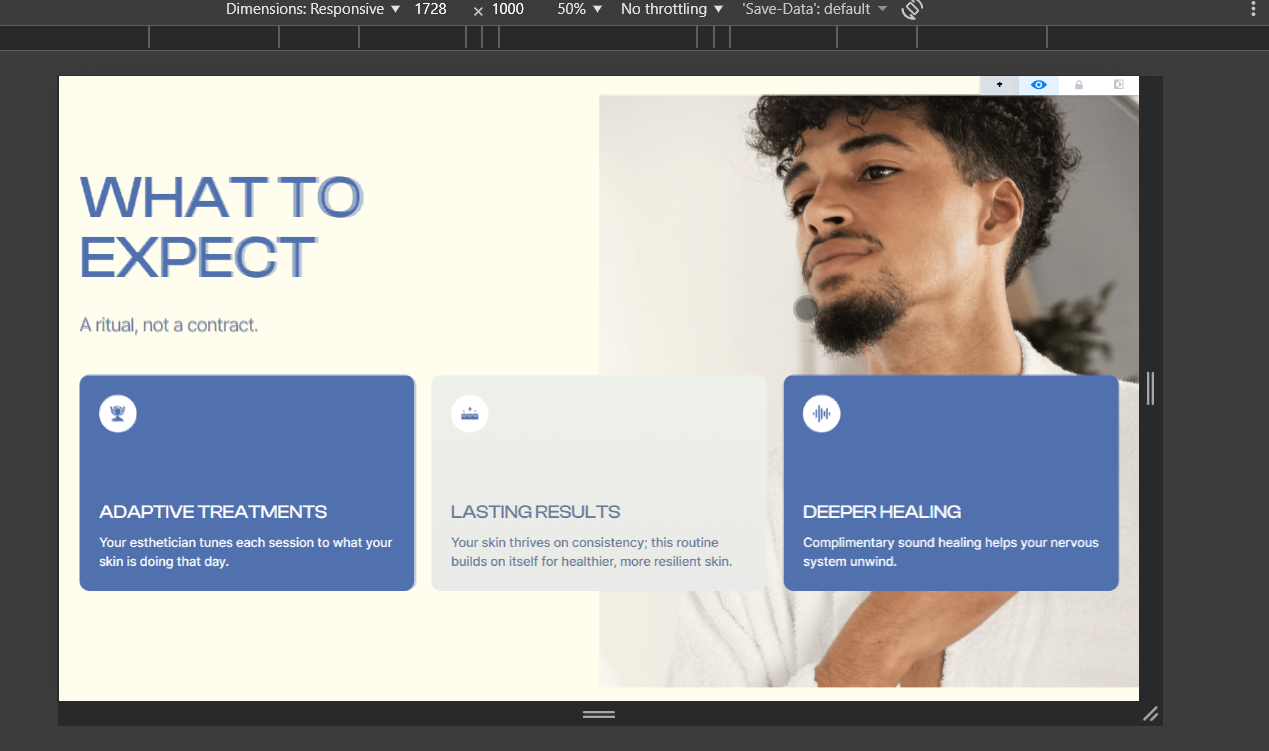This screenshot has height=751, width=1269.
Task: Click the 'A ritual, not a contract.' subtitle
Action: pos(169,325)
